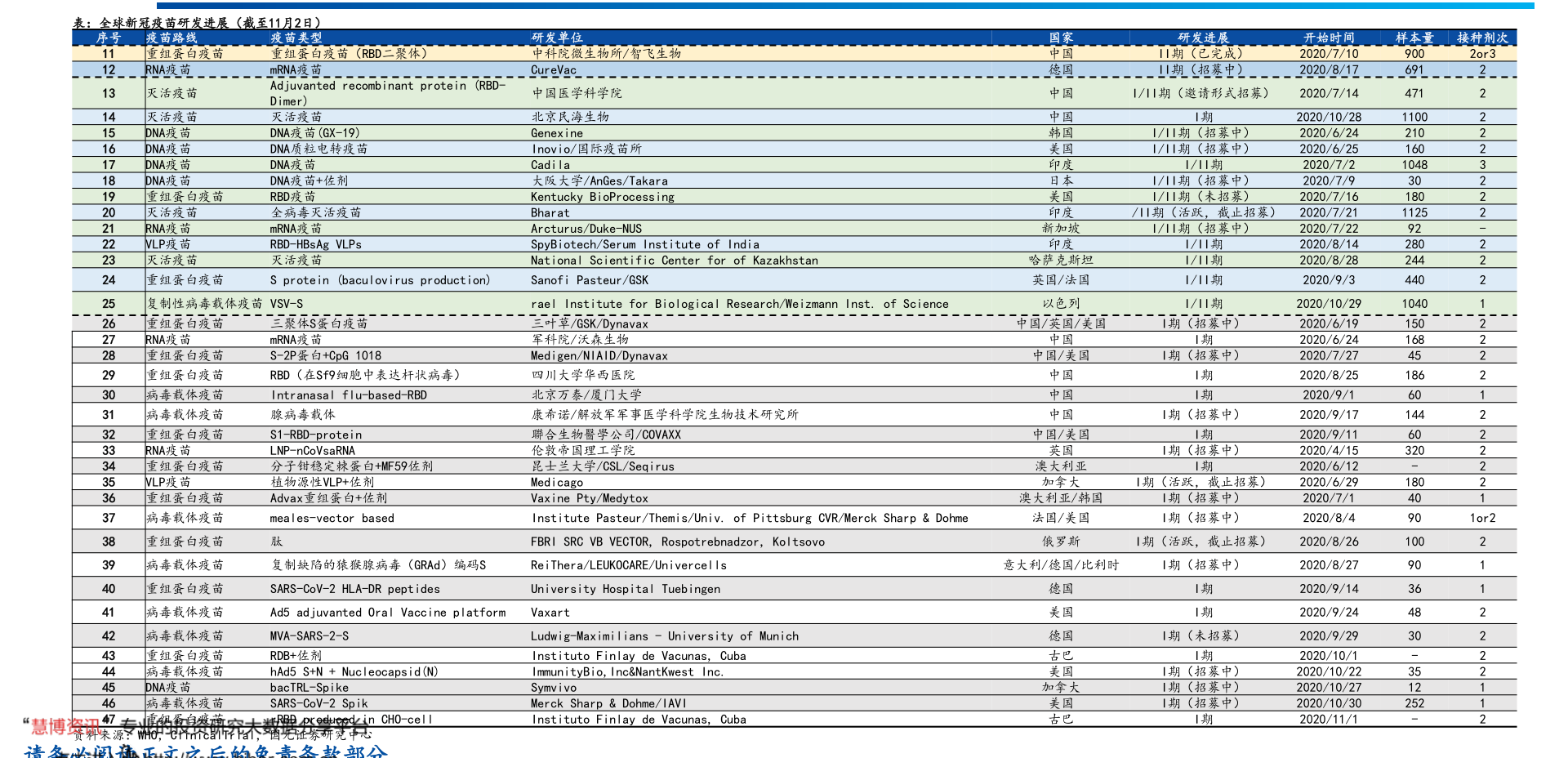Click the 开始时间 column header
This screenshot has height=758, width=1568.
pyautogui.click(x=1329, y=38)
